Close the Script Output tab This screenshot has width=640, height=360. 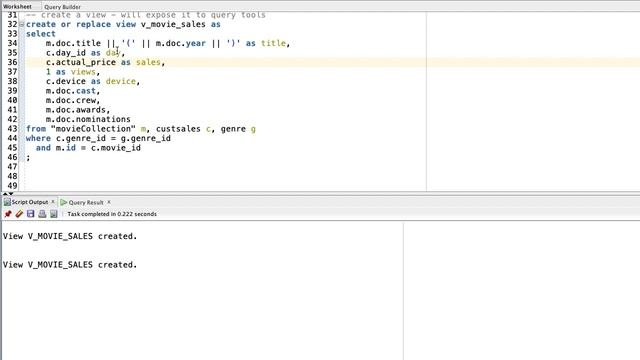(x=53, y=202)
